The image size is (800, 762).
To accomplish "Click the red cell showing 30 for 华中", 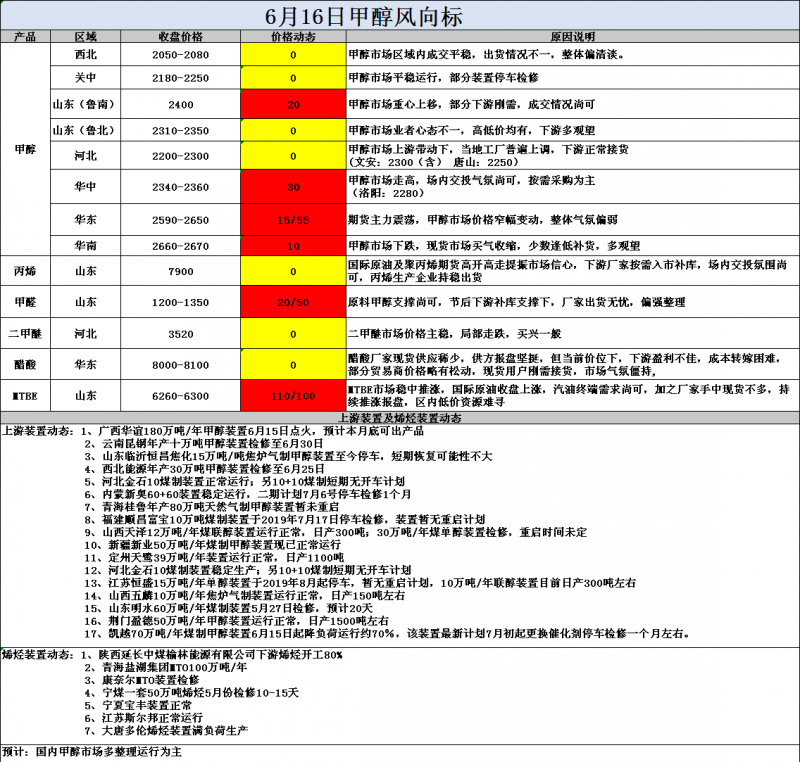I will click(x=293, y=187).
